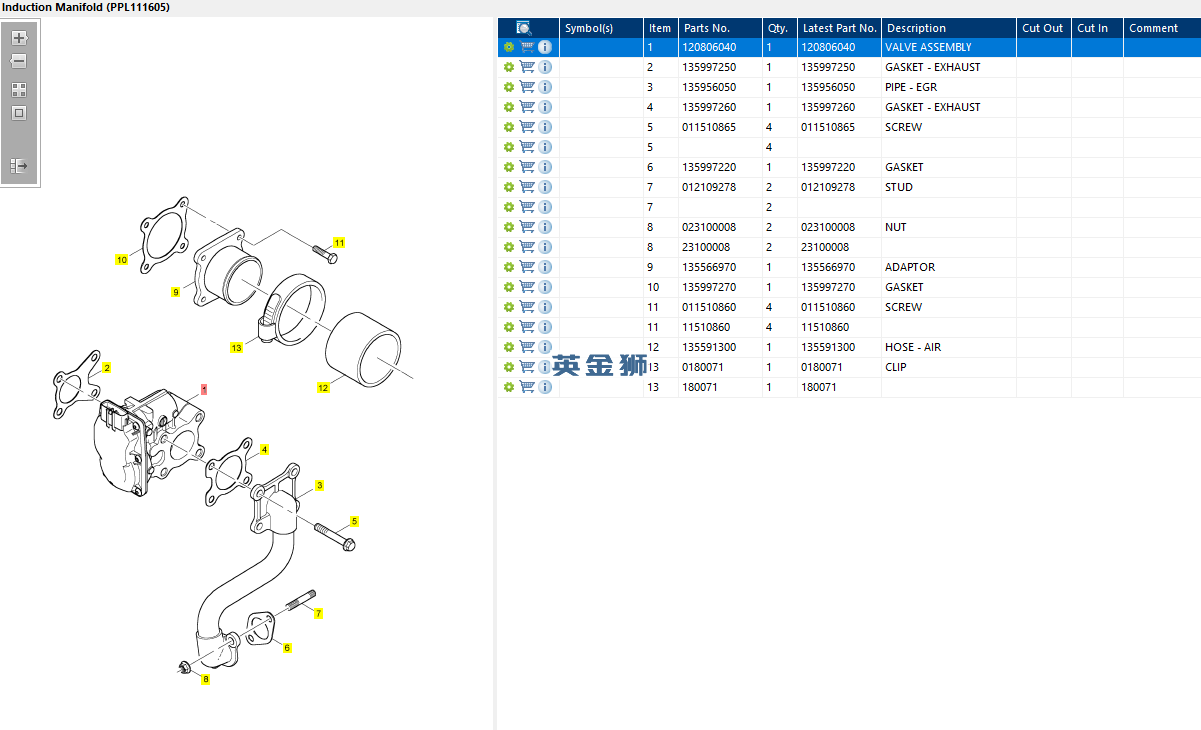Click gear icon for PIPE - EGR row
The image size is (1201, 730).
(x=509, y=87)
